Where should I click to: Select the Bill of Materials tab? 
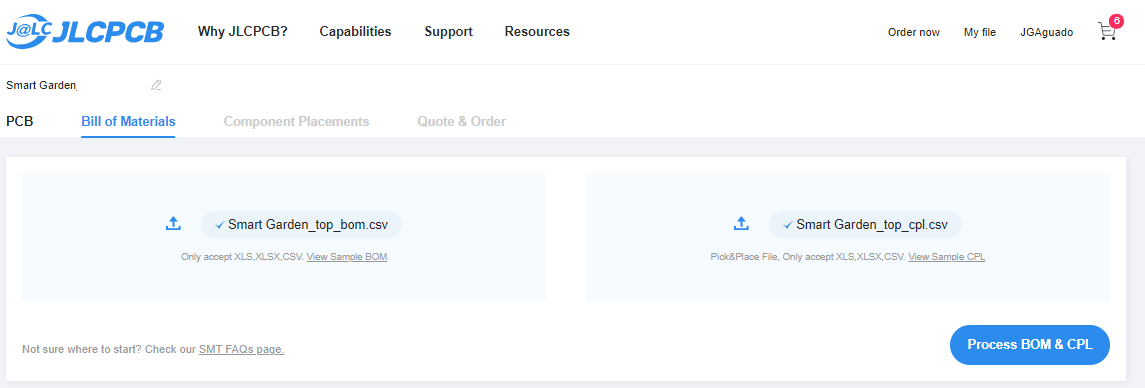[x=129, y=121]
